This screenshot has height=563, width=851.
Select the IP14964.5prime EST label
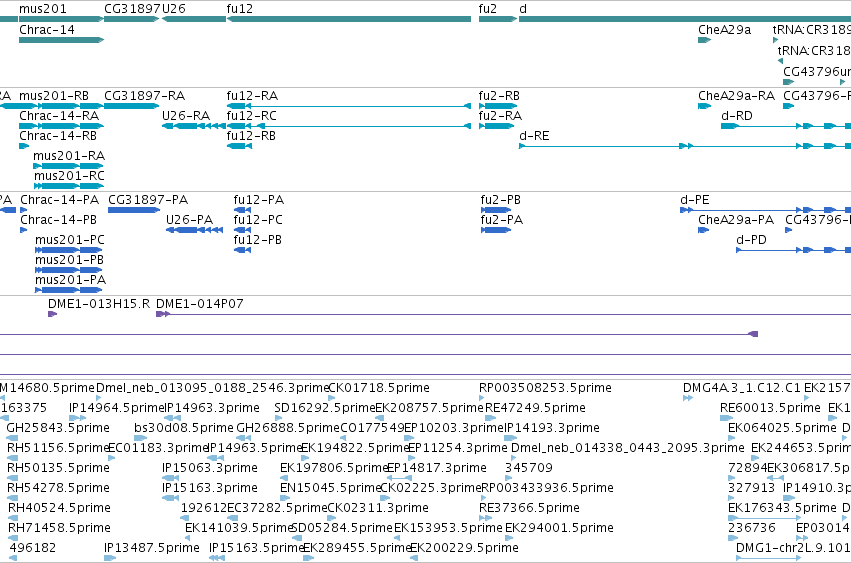click(x=116, y=409)
